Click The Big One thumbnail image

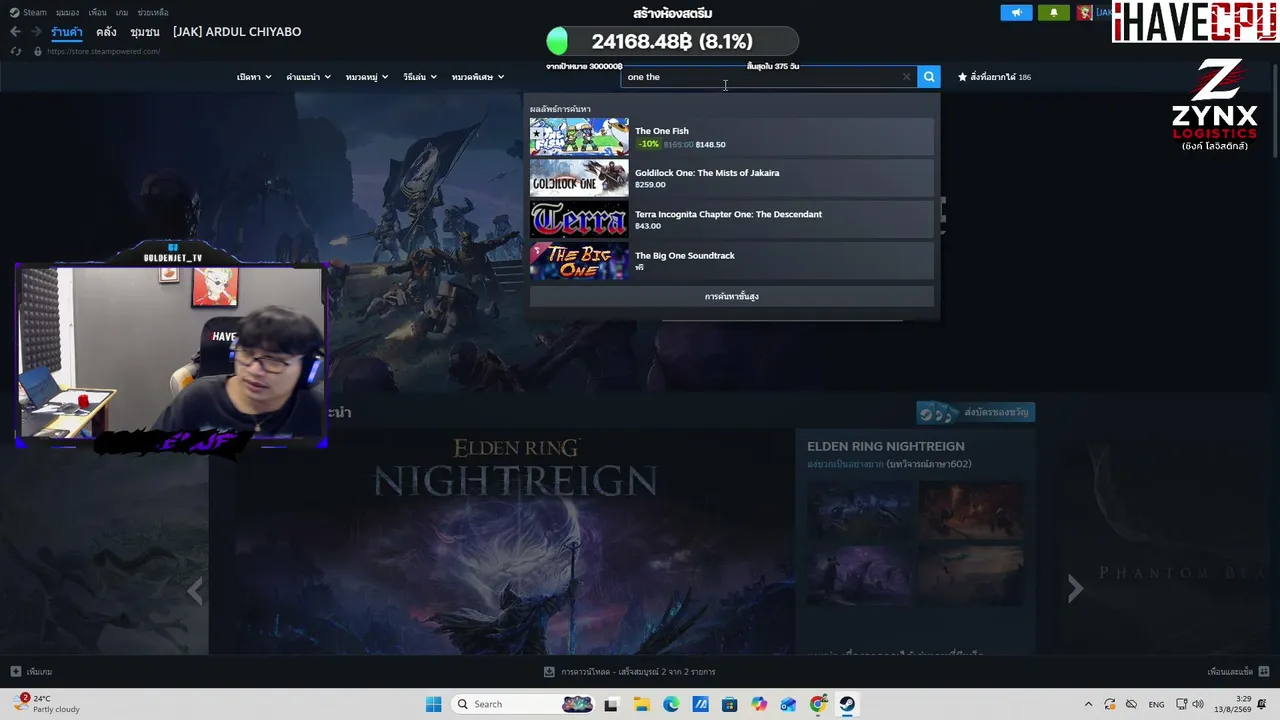(579, 261)
